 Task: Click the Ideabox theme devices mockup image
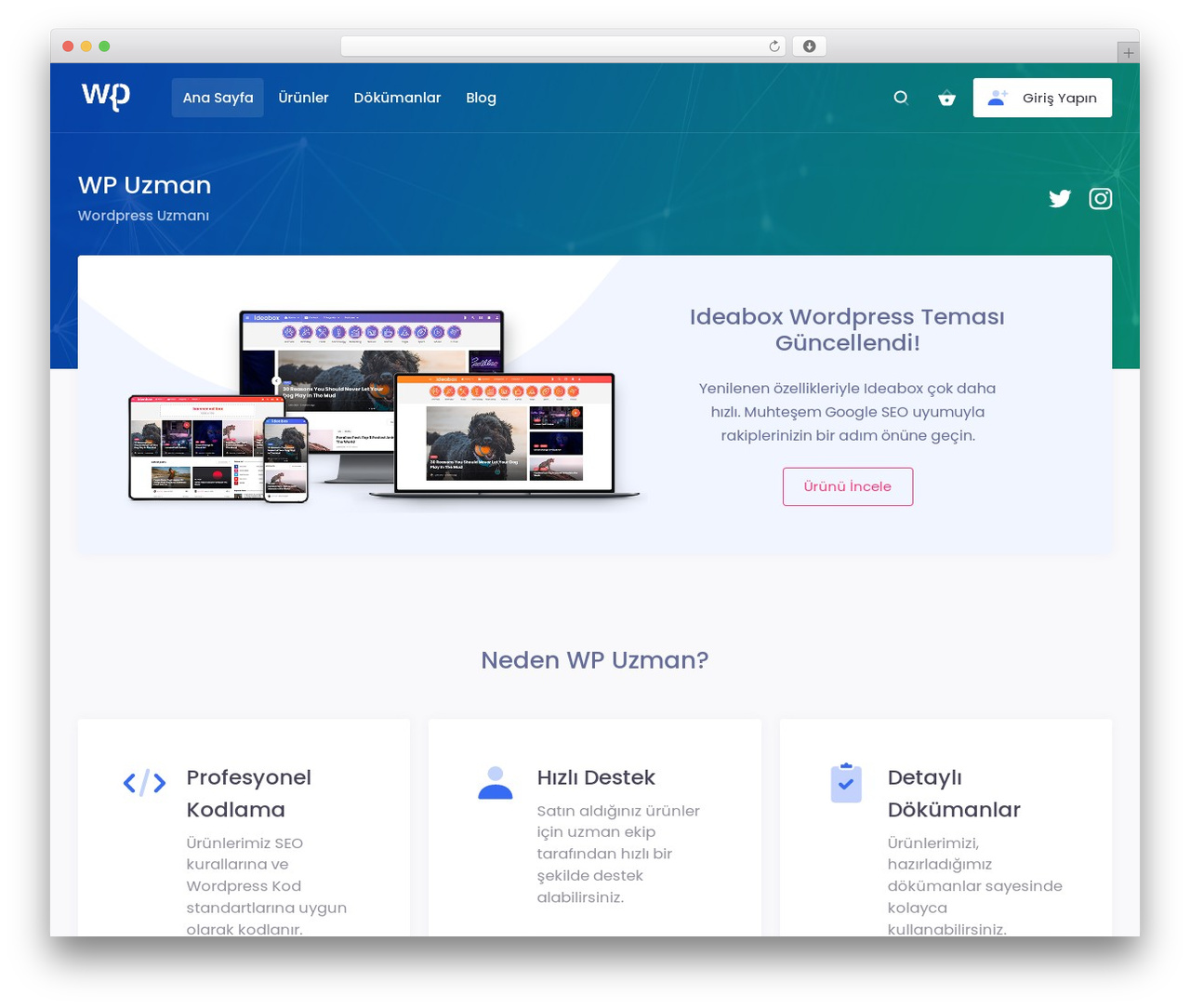click(x=383, y=407)
